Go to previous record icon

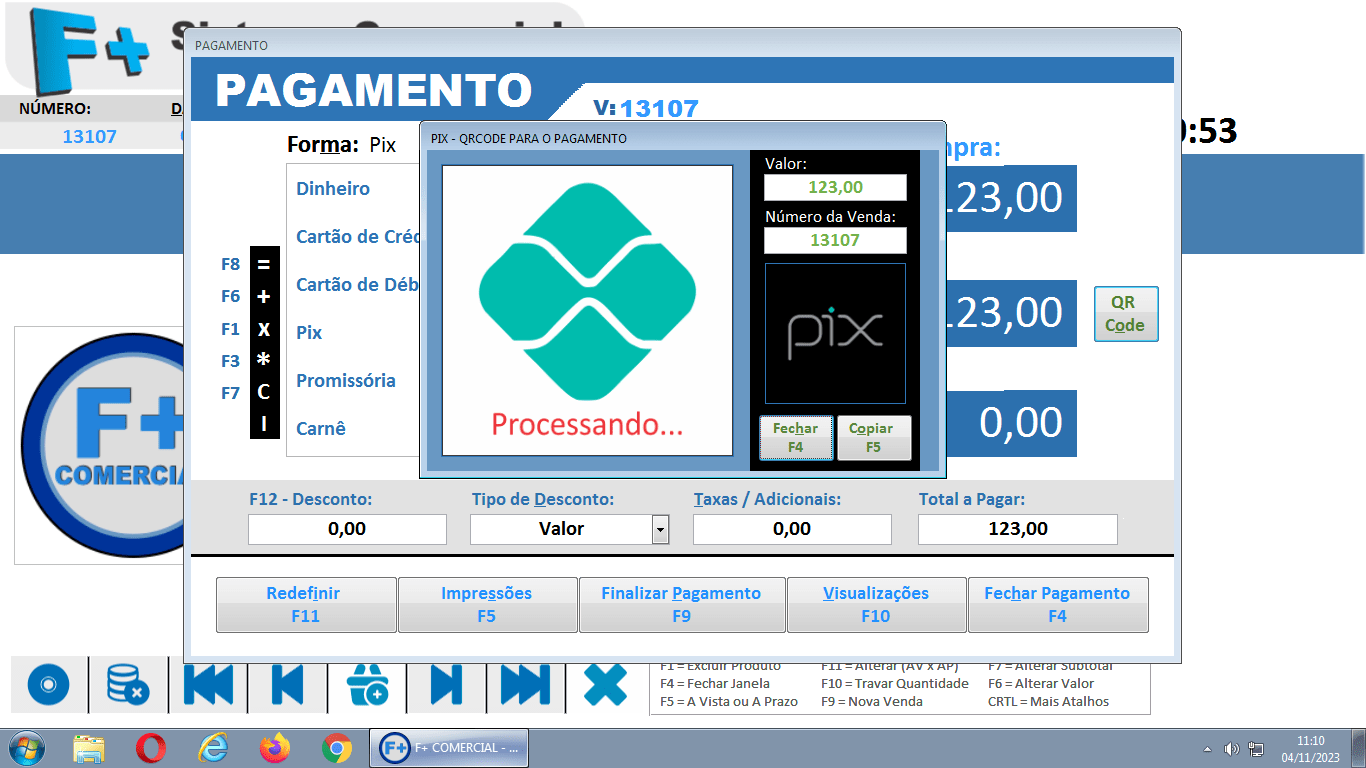point(287,686)
